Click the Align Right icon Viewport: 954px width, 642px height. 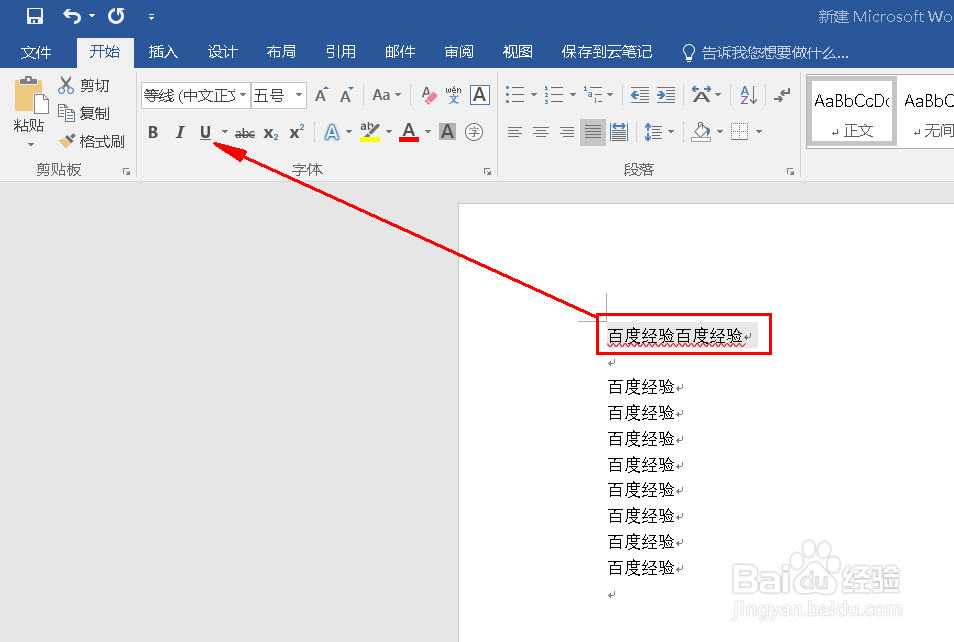pos(566,131)
